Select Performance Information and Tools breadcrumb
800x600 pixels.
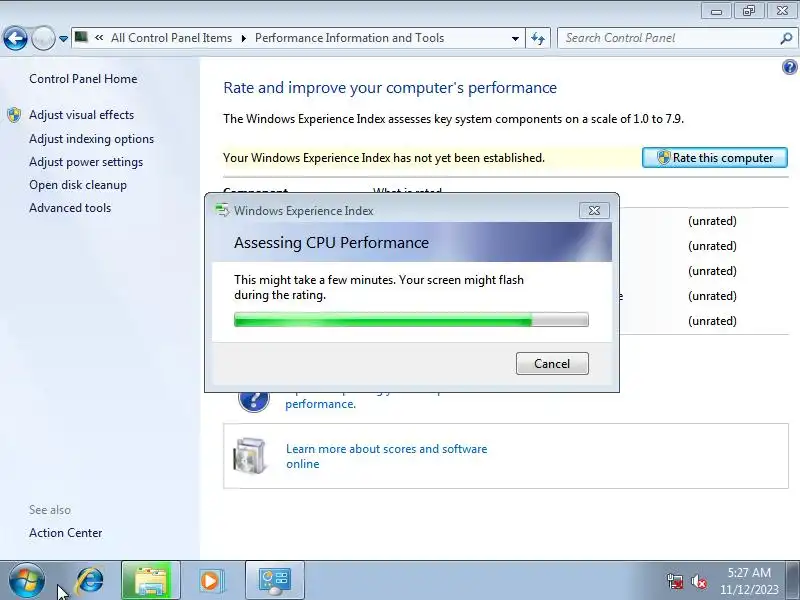coord(349,38)
